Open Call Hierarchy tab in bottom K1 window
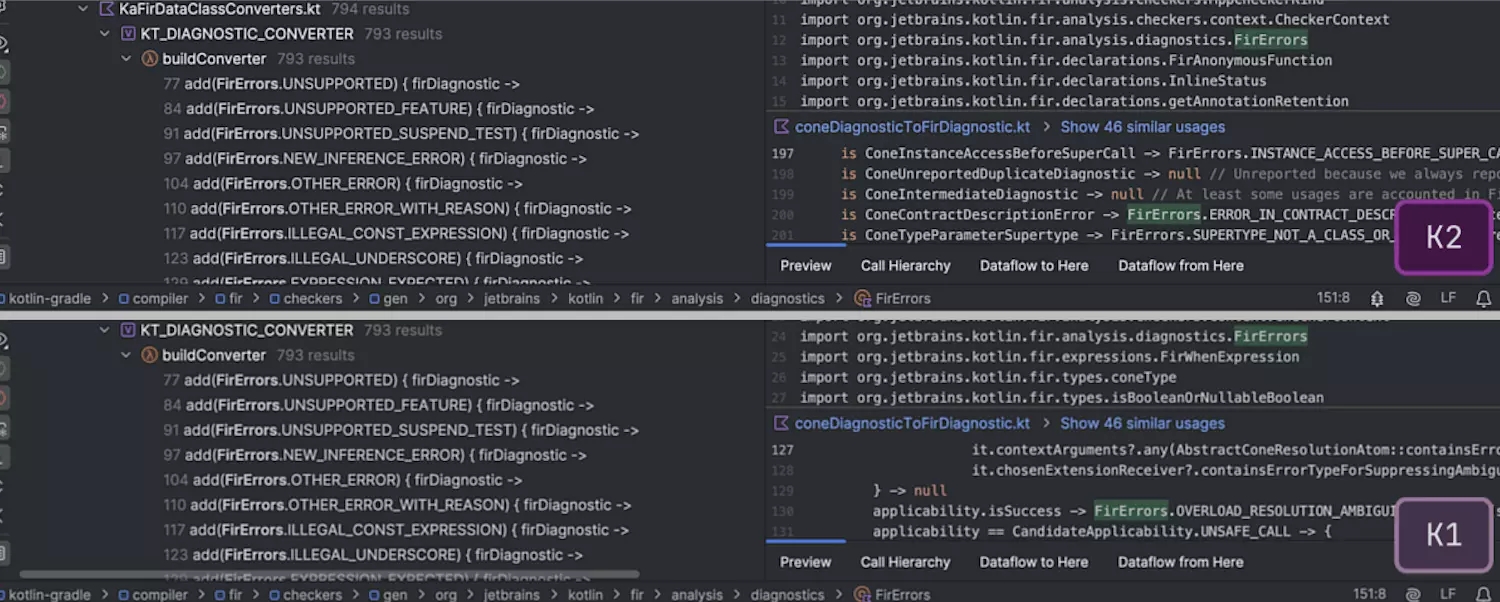 coord(906,562)
